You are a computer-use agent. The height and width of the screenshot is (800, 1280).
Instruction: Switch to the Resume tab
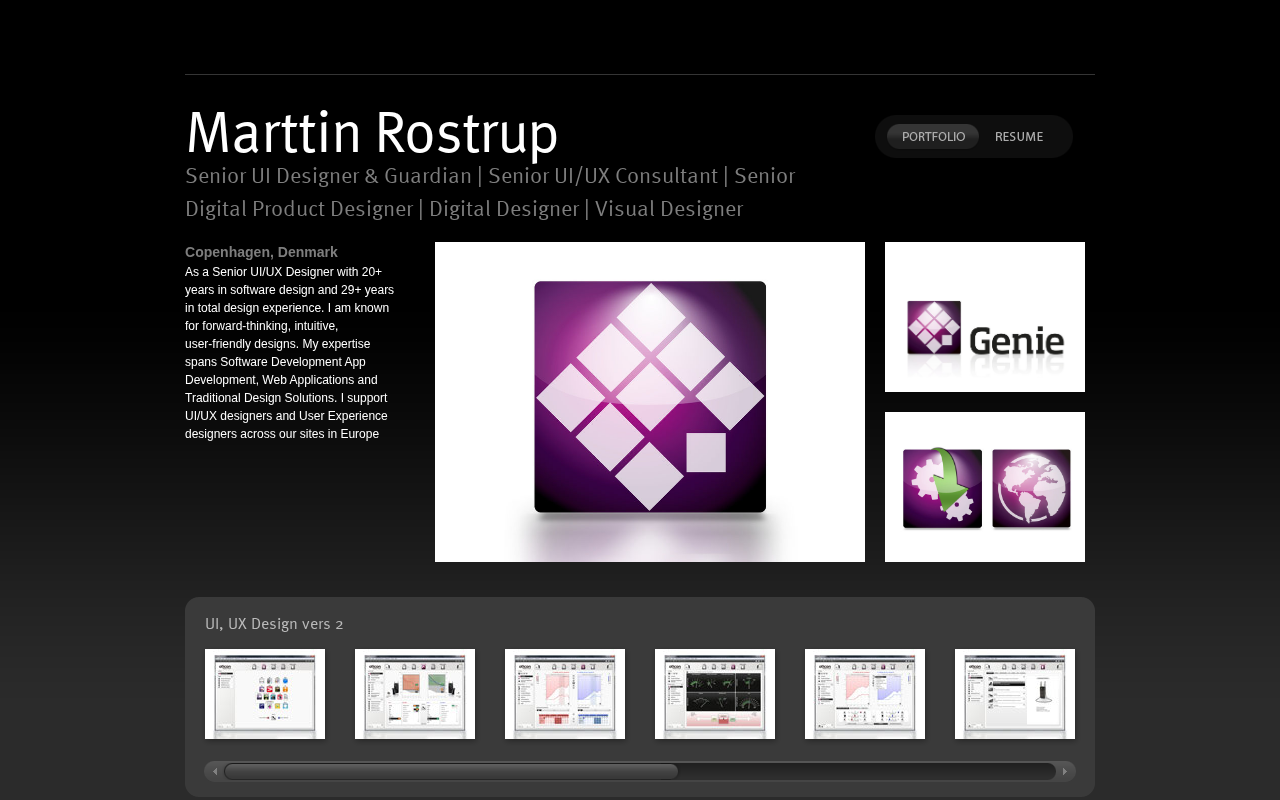pyautogui.click(x=1018, y=137)
